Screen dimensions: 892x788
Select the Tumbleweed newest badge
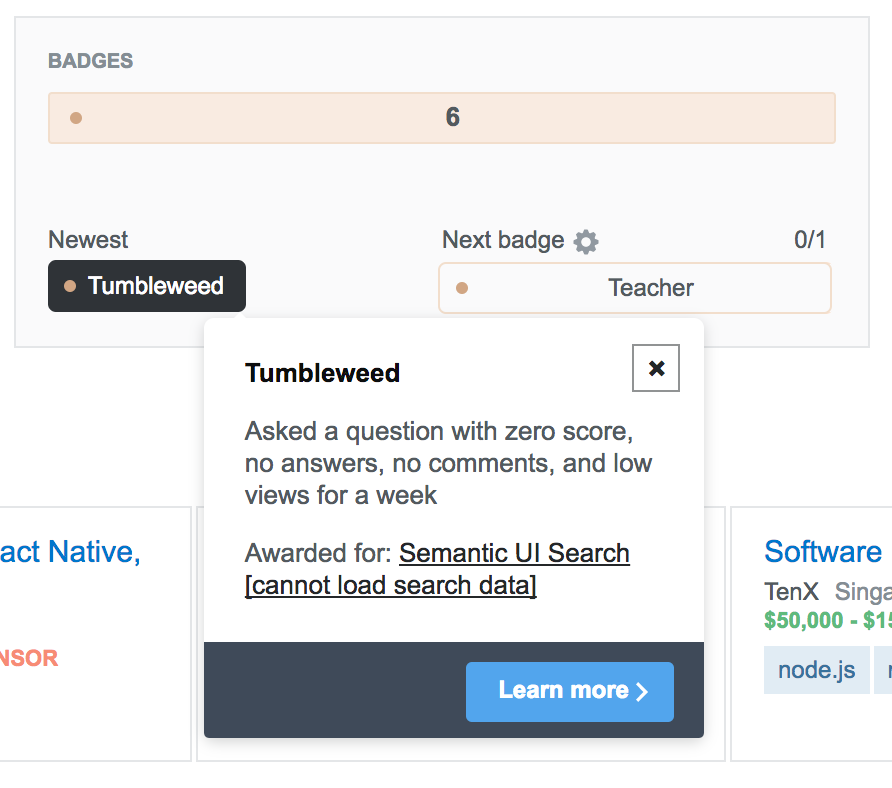147,286
